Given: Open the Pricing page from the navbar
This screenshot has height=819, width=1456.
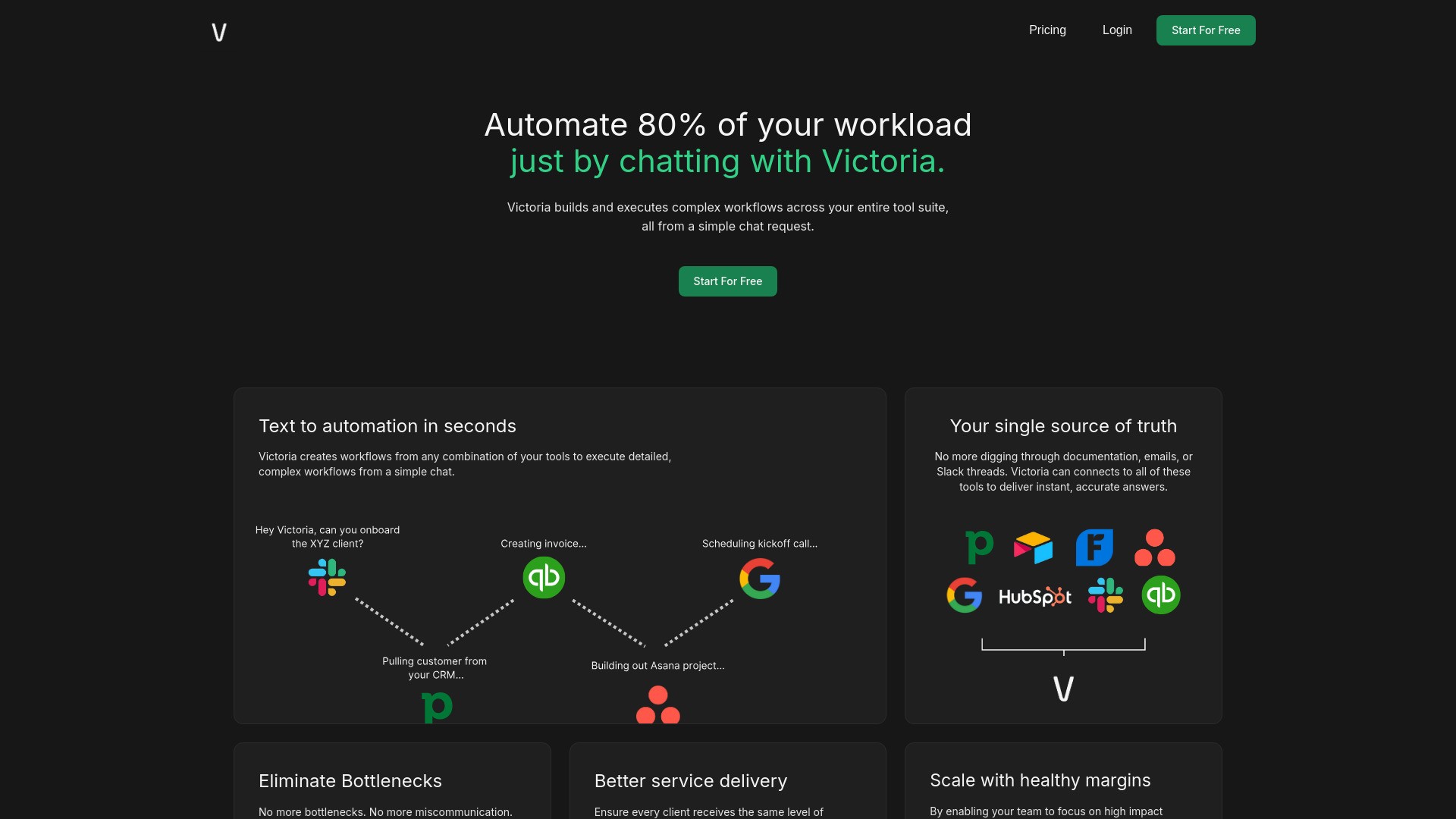Looking at the screenshot, I should click(x=1047, y=30).
